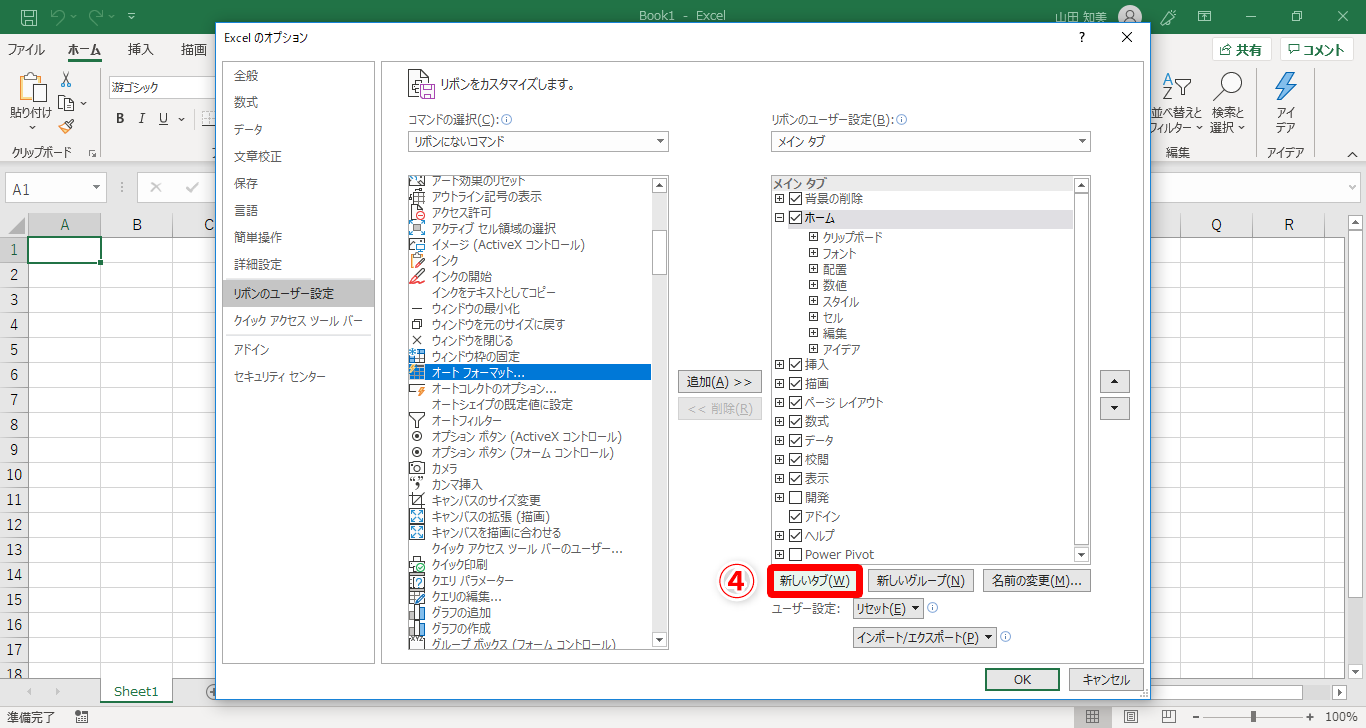Open the 挿入 ribbon tab
The width and height of the screenshot is (1366, 728).
pyautogui.click(x=141, y=50)
